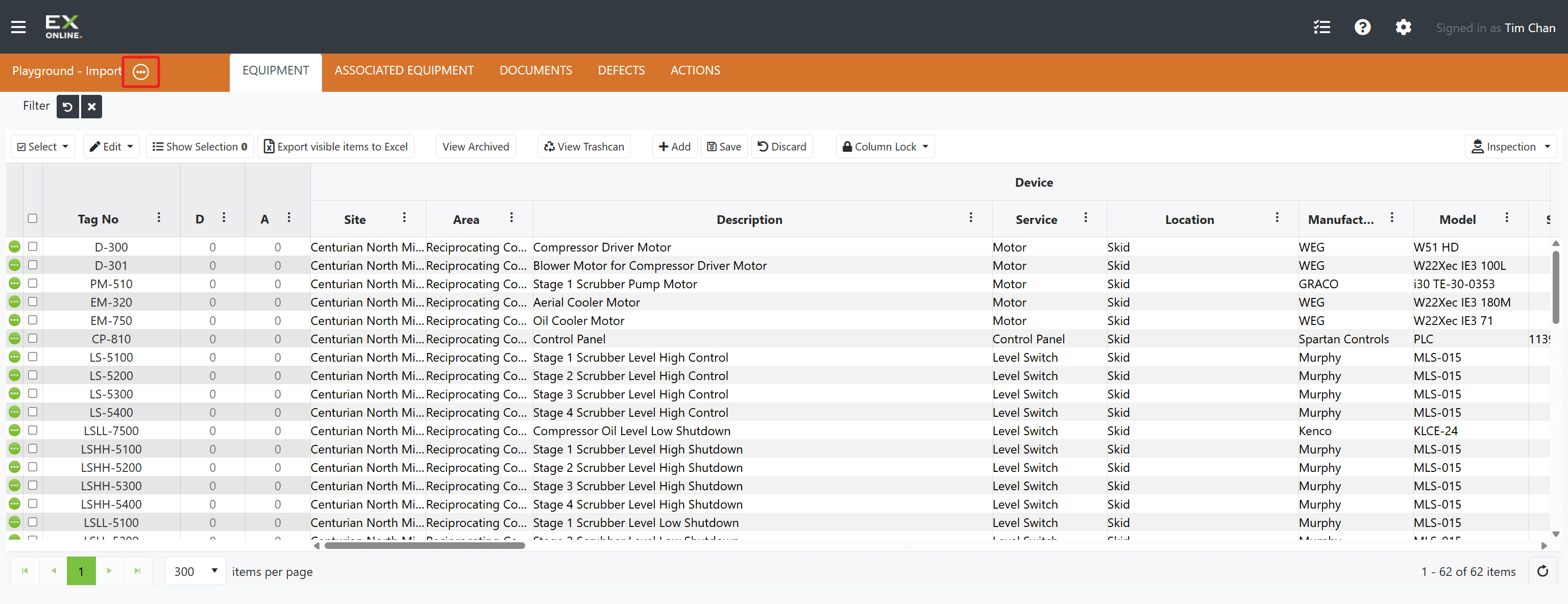This screenshot has width=1568, height=604.
Task: Click the View Archived button
Action: [475, 147]
